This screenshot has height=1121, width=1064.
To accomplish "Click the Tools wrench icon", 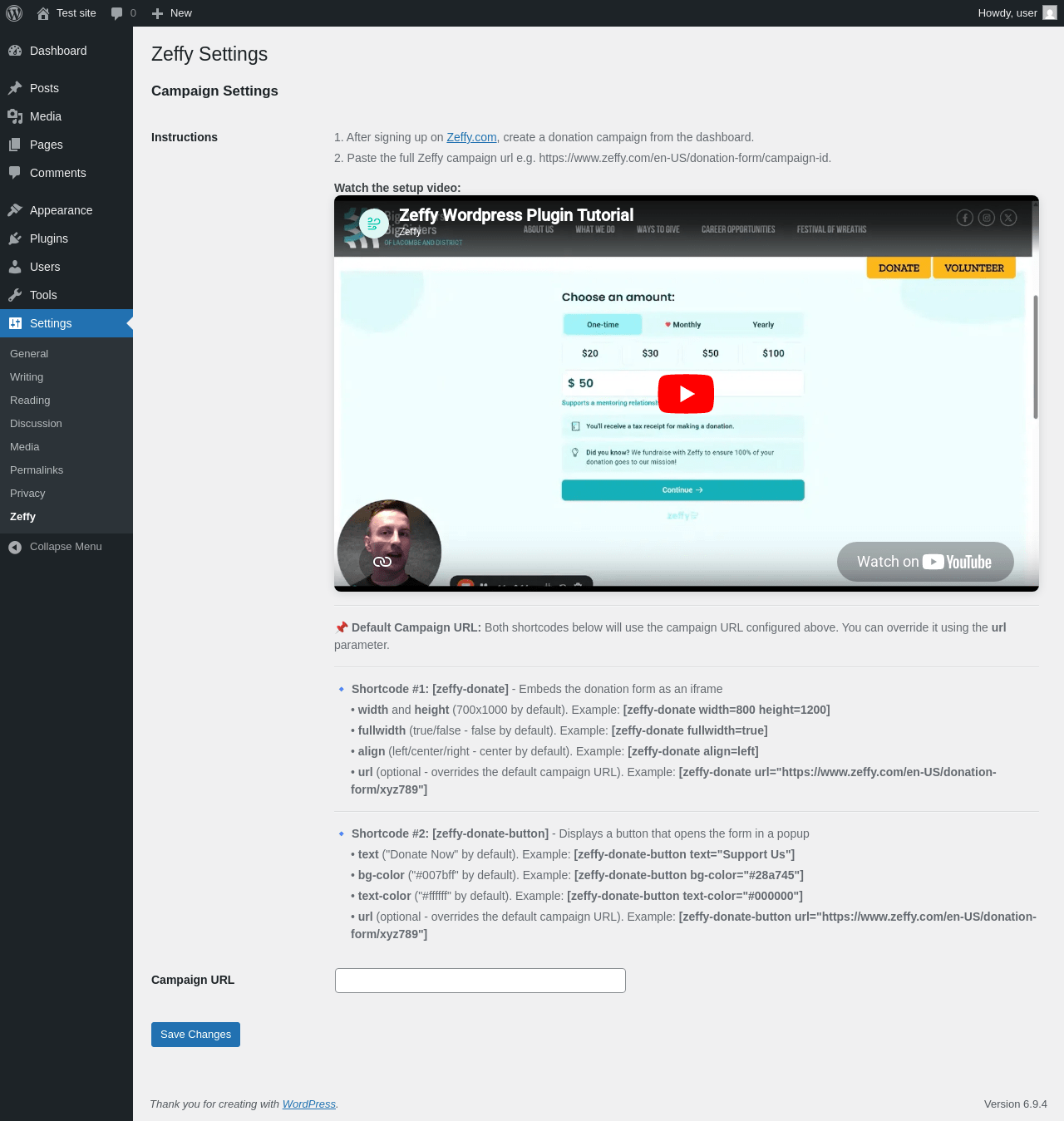I will click(x=15, y=295).
